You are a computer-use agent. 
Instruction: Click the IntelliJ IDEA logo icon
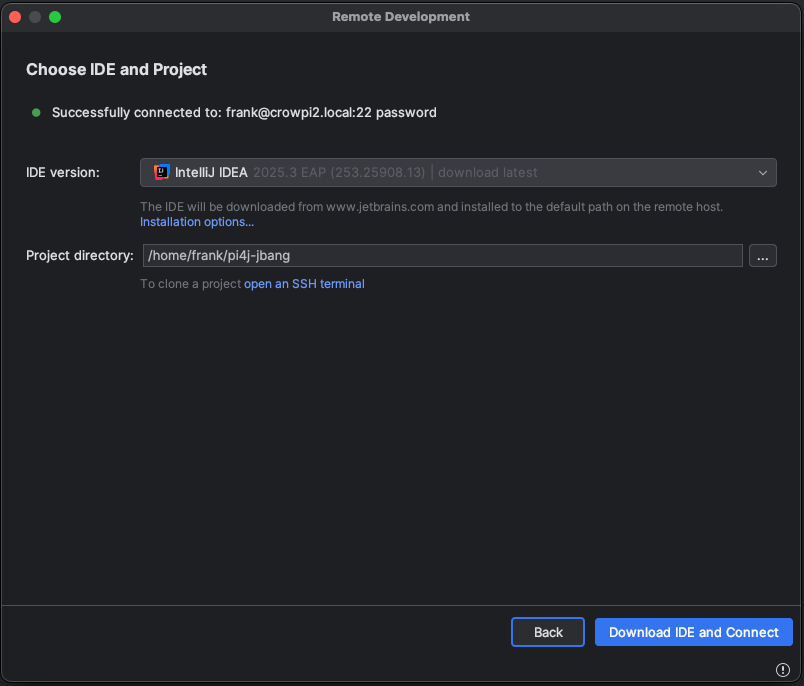[162, 172]
